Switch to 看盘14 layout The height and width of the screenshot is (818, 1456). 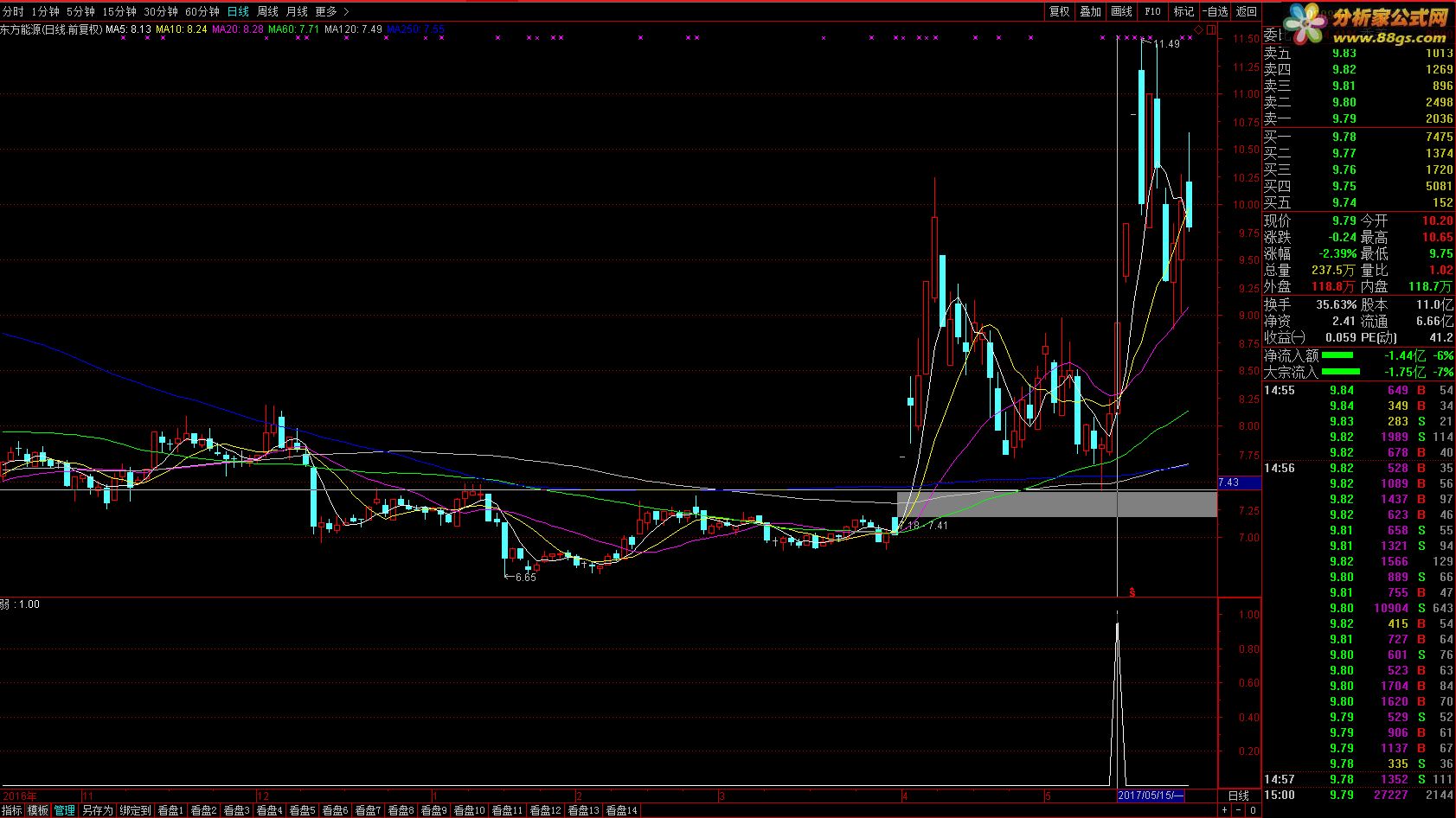tap(622, 810)
